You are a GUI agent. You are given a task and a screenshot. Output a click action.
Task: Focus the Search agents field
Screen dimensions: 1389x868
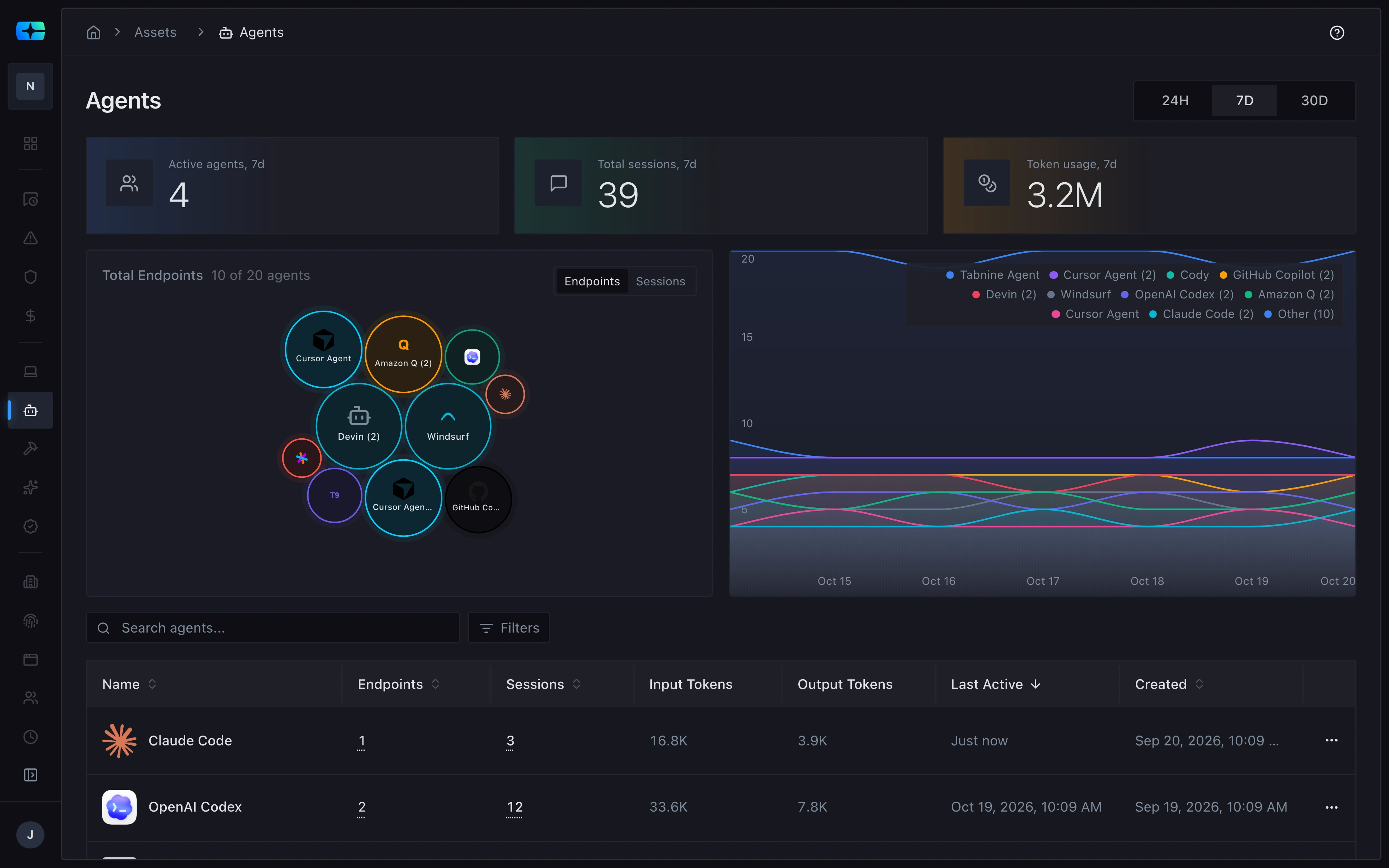click(273, 628)
